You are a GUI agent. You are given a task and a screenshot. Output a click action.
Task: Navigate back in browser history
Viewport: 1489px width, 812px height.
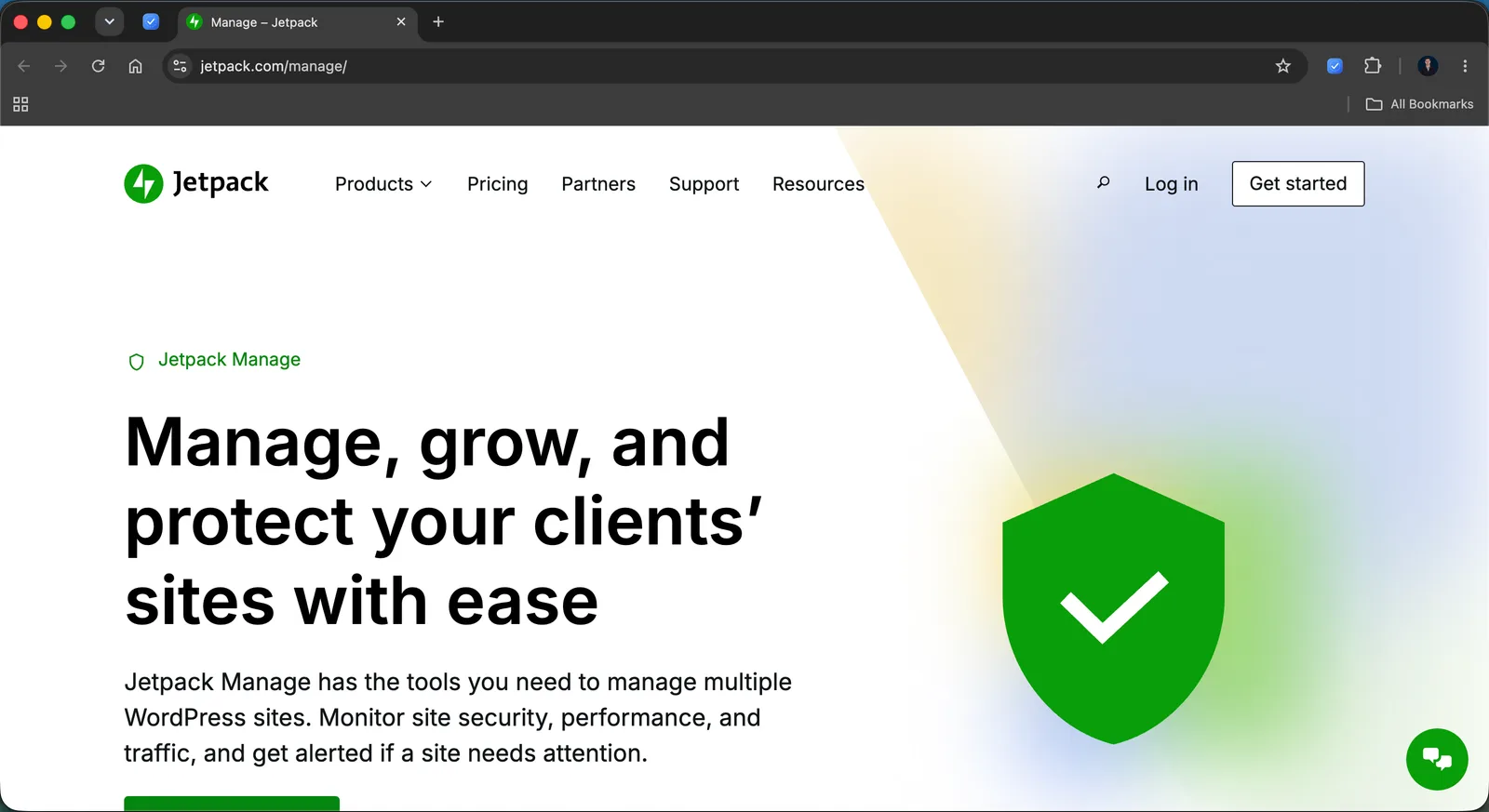click(x=24, y=66)
